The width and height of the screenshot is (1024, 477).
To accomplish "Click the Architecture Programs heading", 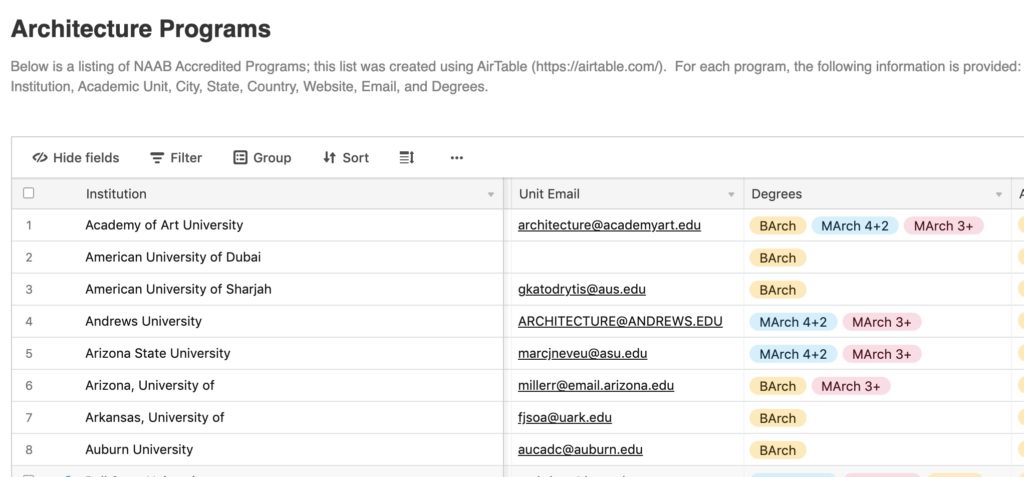I will tap(141, 29).
